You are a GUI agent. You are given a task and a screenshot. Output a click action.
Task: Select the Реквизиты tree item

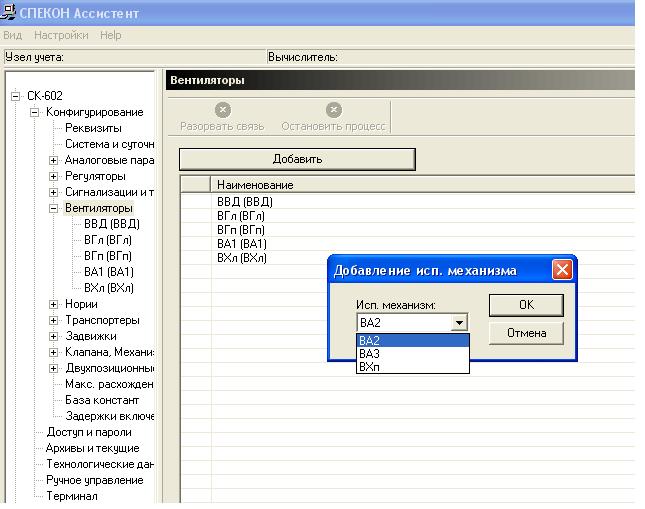coord(93,128)
